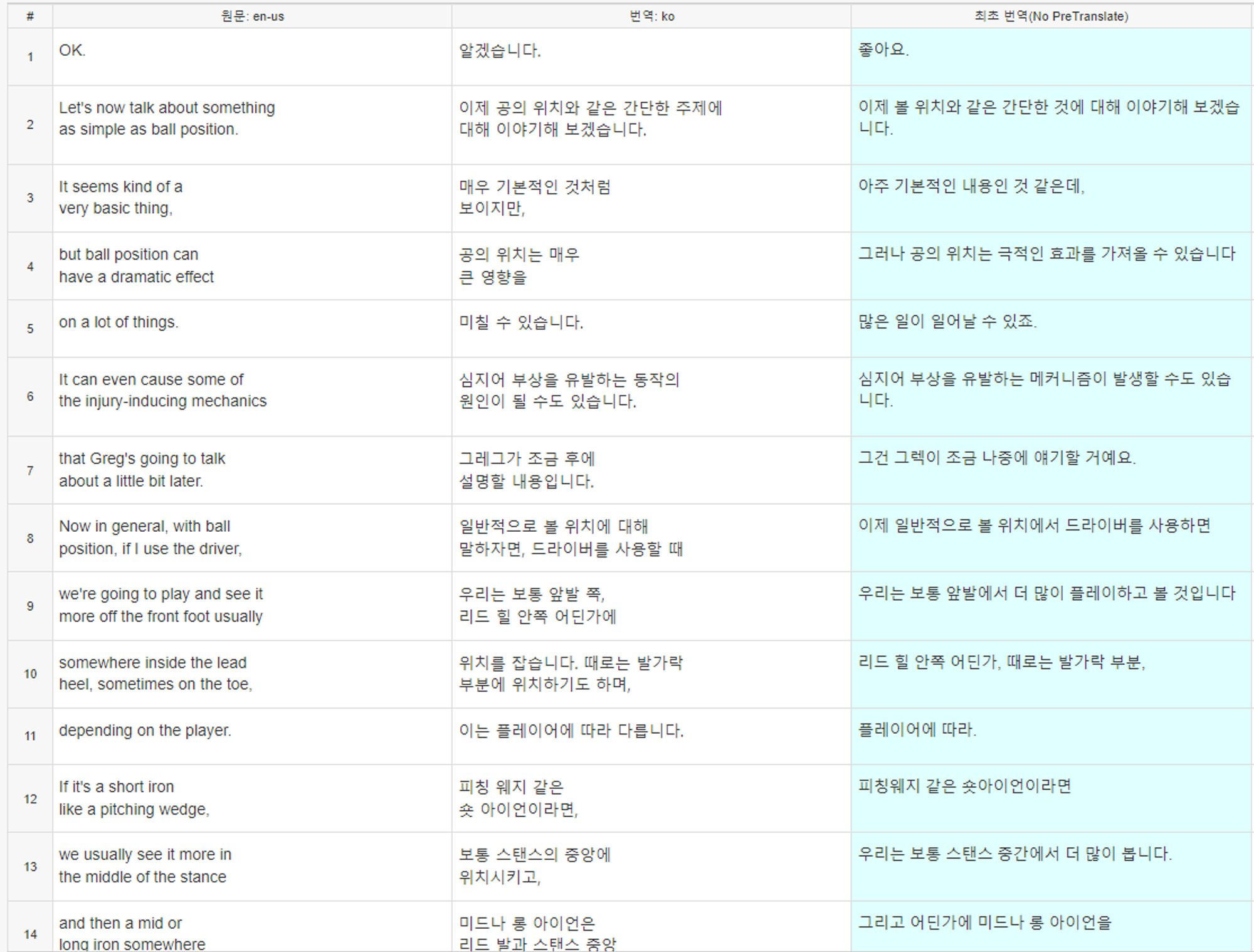Select row number 1
The height and width of the screenshot is (952, 1254).
(29, 56)
